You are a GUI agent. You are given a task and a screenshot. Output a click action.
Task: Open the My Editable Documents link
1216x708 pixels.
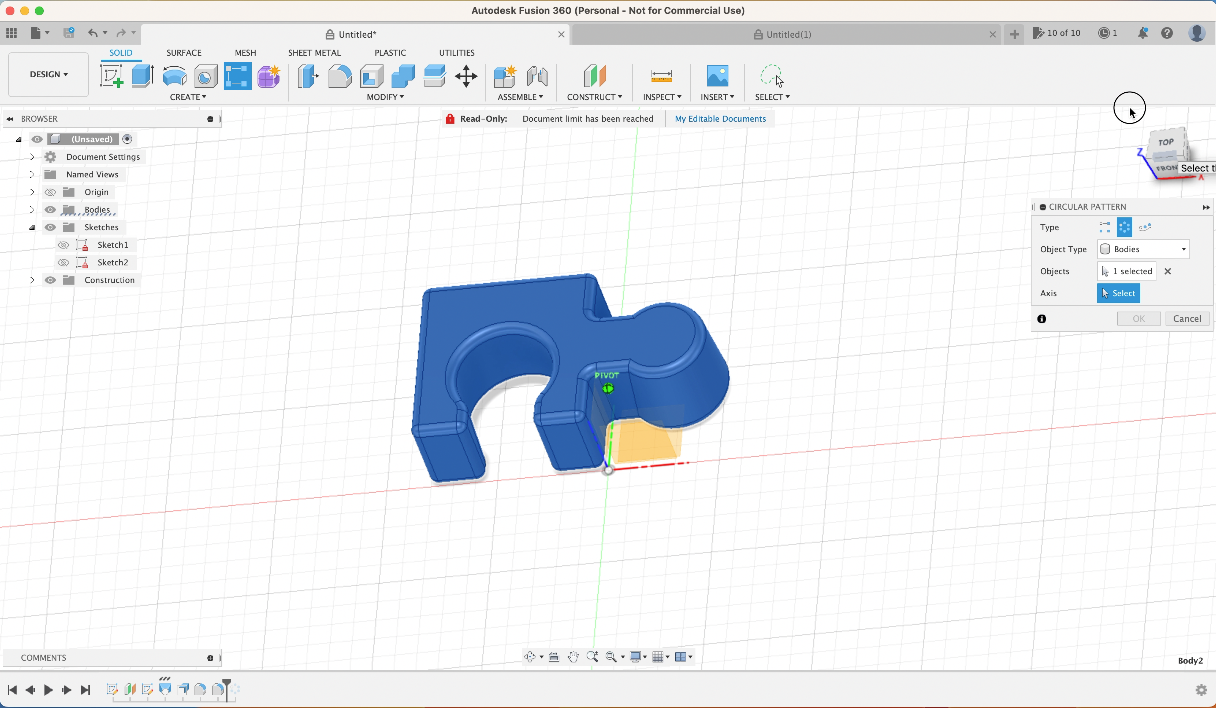coord(720,119)
